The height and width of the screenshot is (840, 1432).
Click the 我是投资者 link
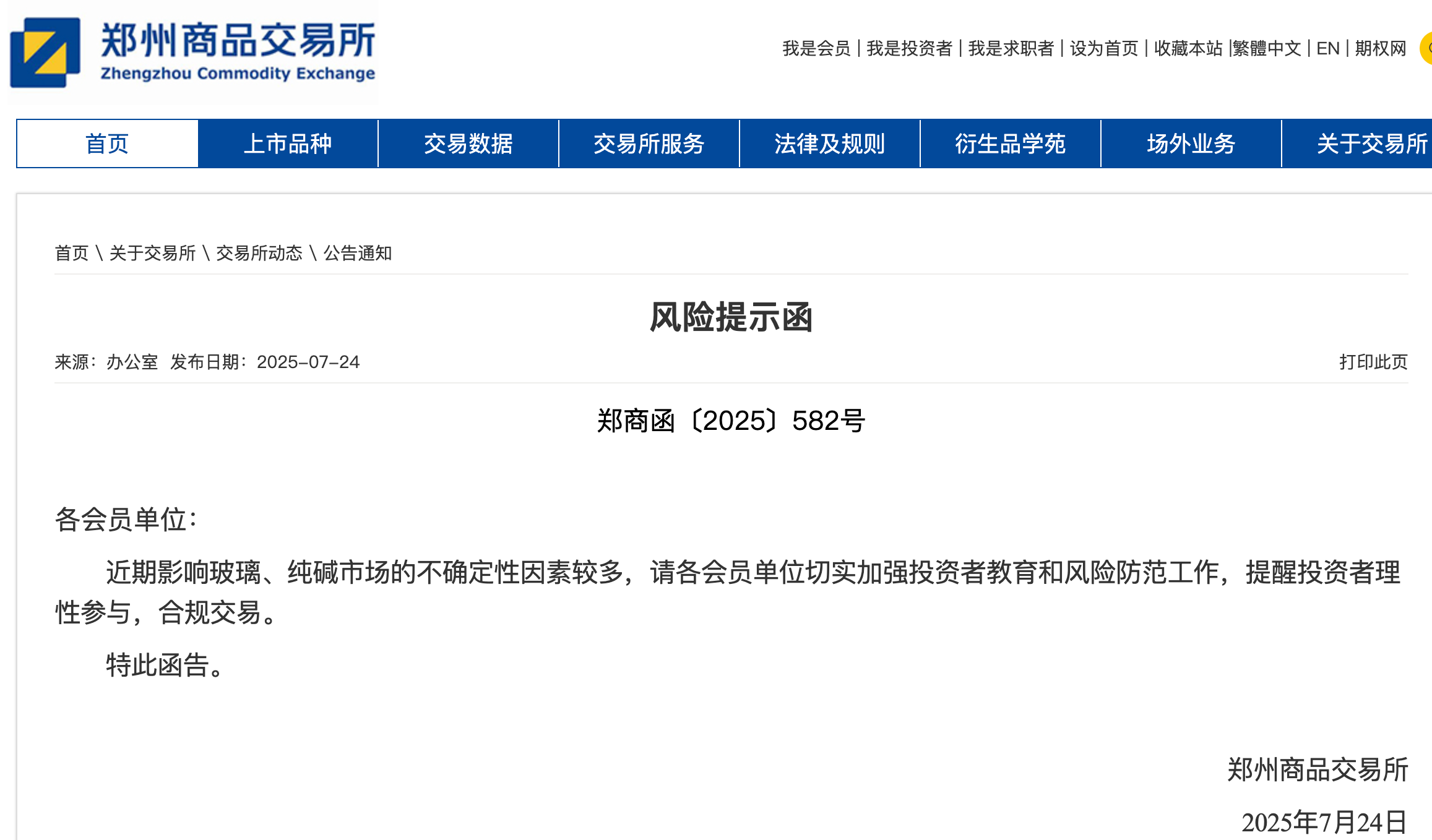[909, 48]
